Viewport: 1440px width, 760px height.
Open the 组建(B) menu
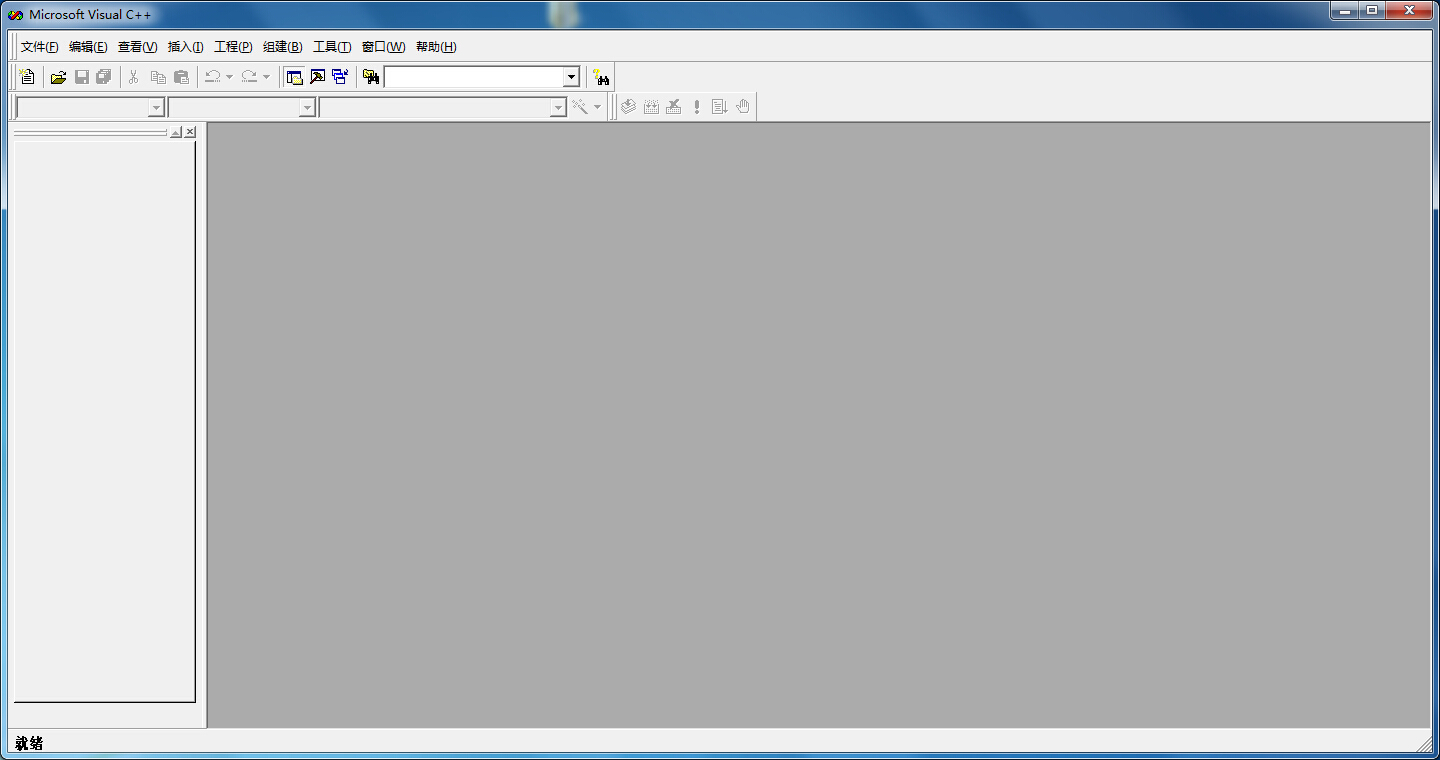click(x=283, y=47)
